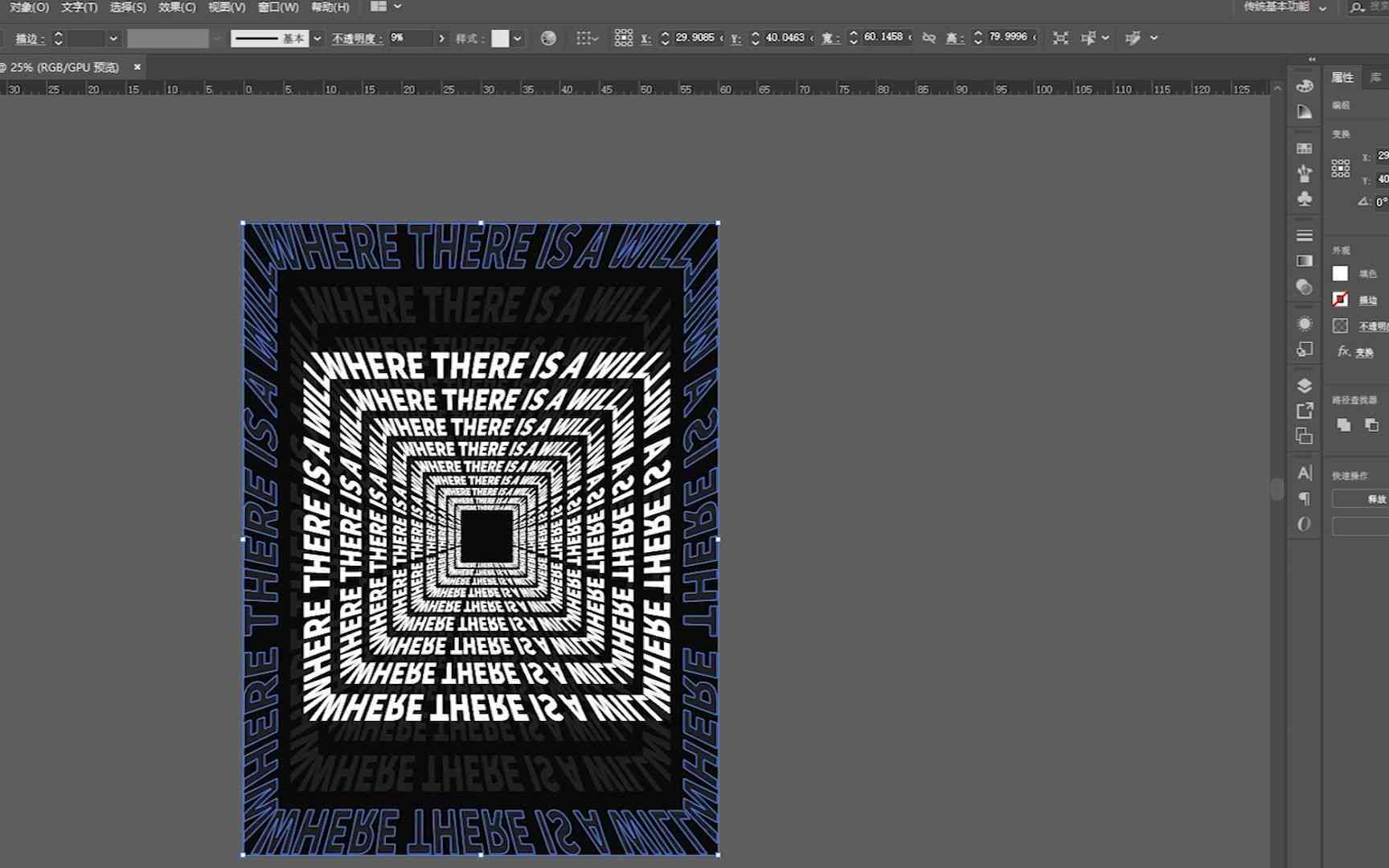Open the Symbols panel club icon
The width and height of the screenshot is (1389, 868).
[1305, 199]
